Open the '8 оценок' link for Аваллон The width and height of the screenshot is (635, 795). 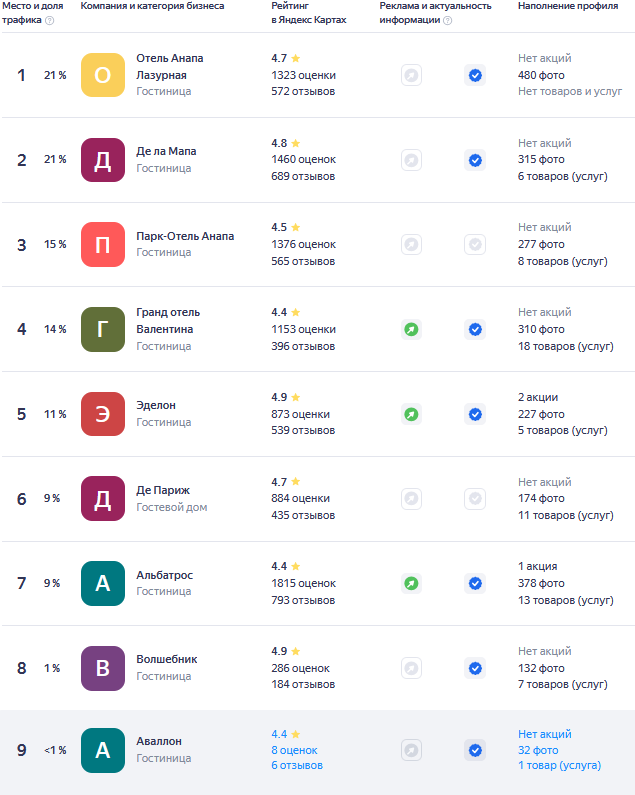294,750
